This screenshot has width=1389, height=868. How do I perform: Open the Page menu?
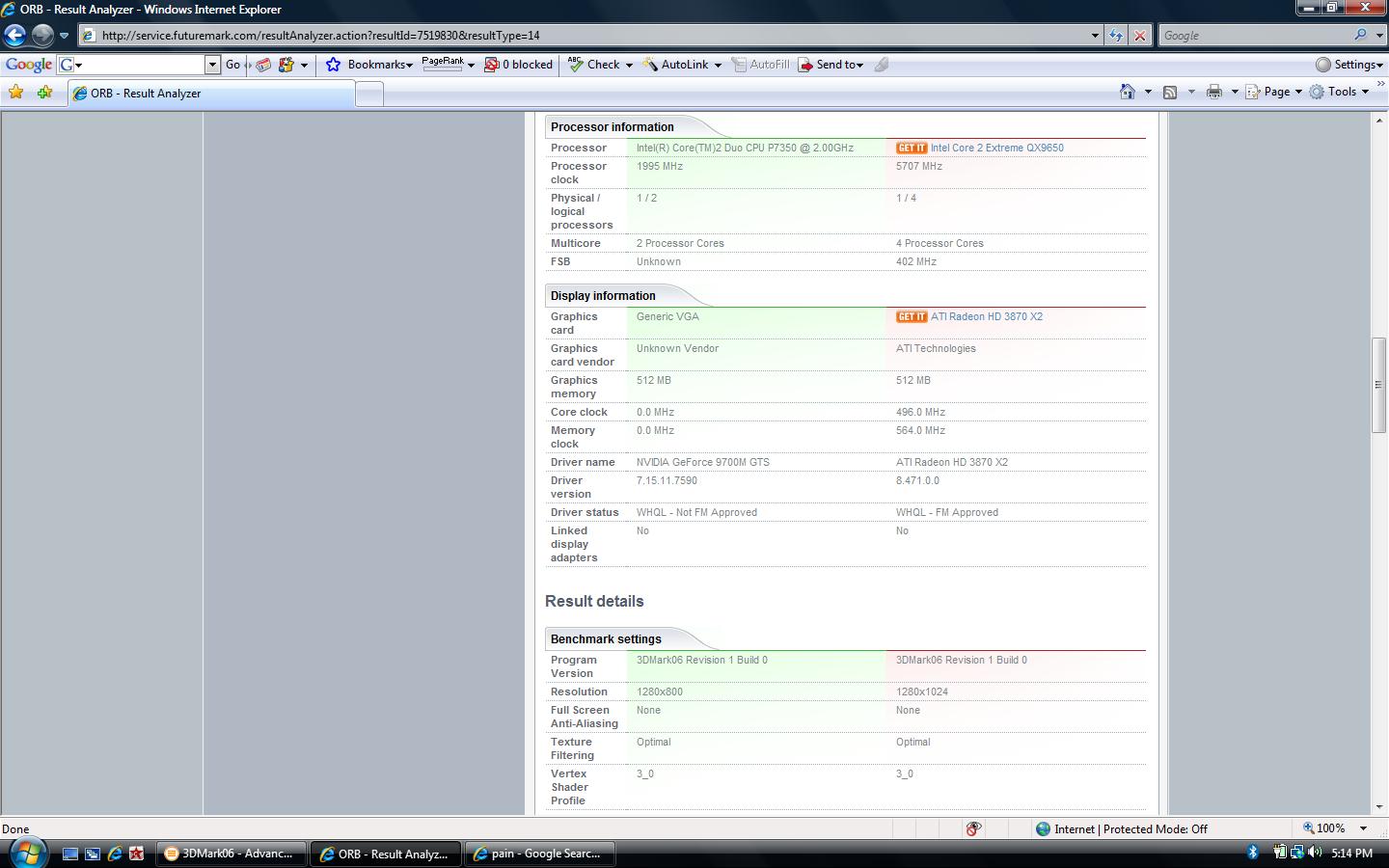click(x=1273, y=92)
